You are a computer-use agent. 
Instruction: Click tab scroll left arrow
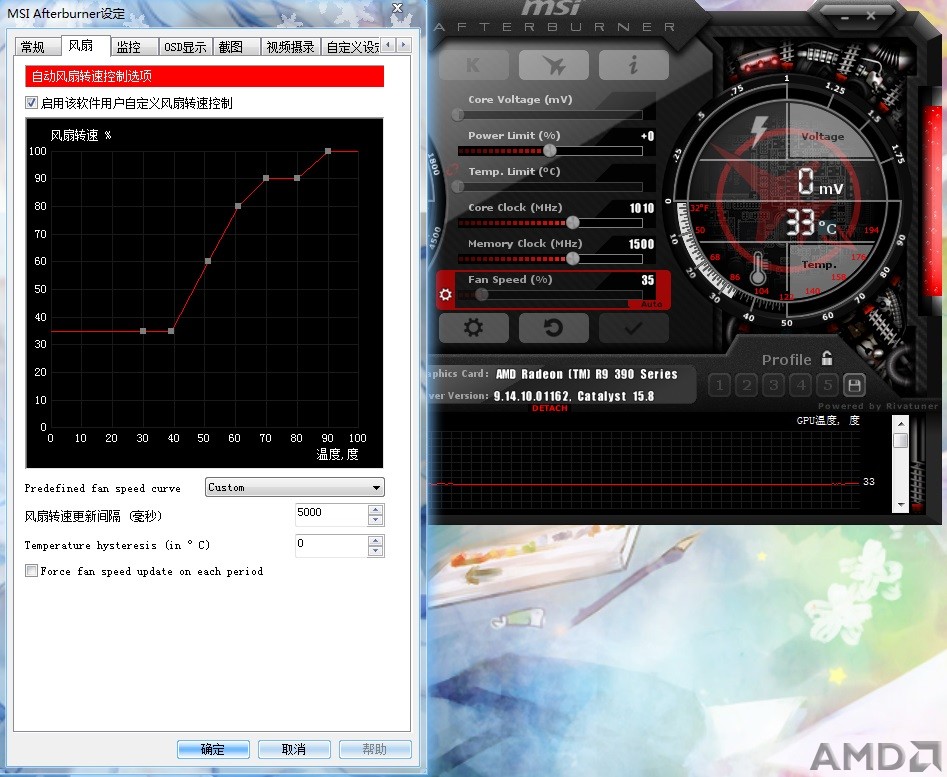point(388,45)
